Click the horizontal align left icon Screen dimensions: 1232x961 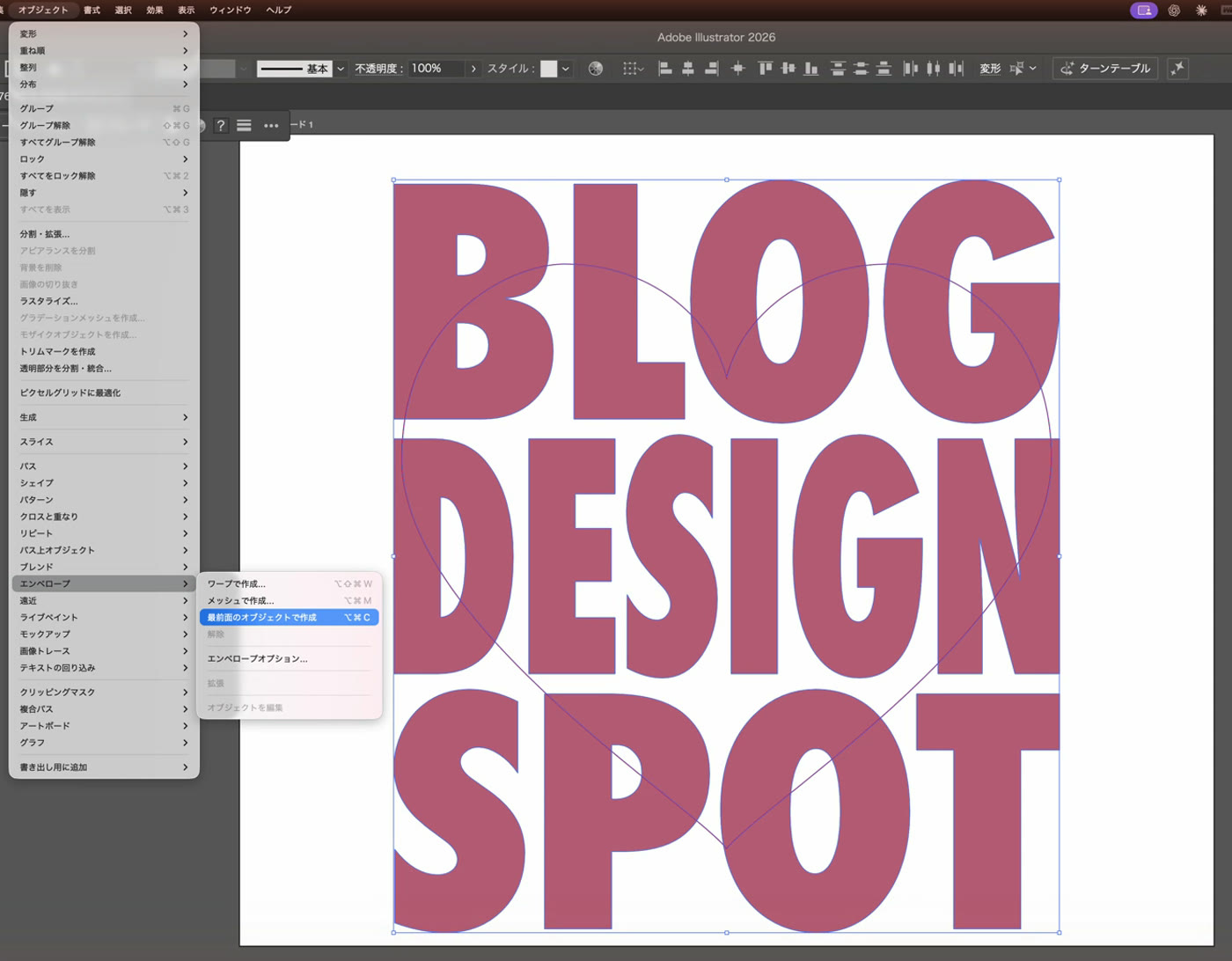pyautogui.click(x=665, y=68)
